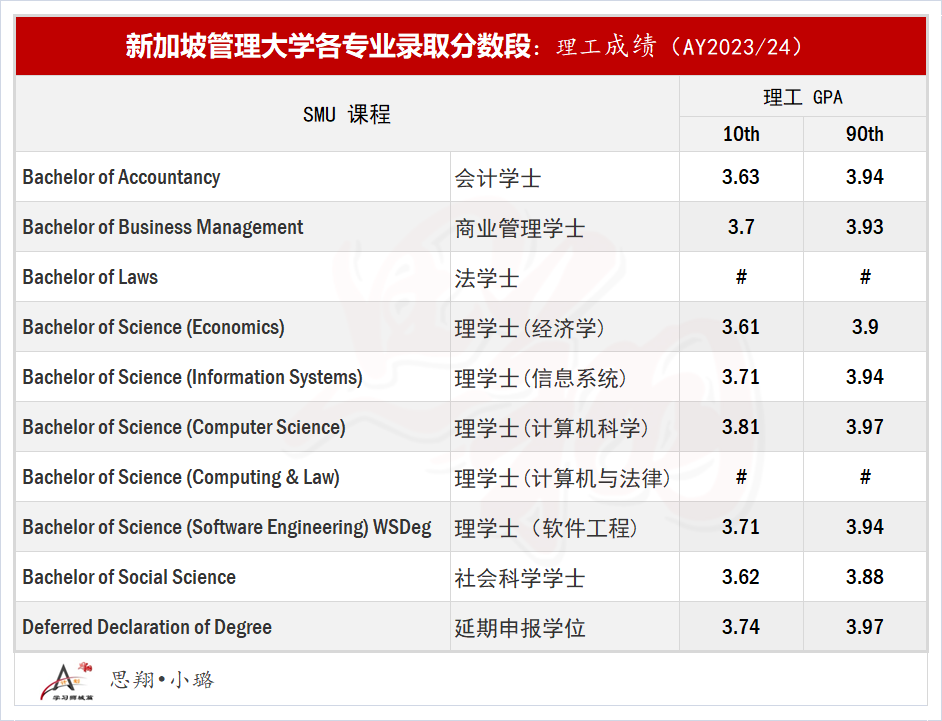Select the "思翔•小璐" footer signature
Image resolution: width=942 pixels, height=721 pixels.
coord(162,680)
